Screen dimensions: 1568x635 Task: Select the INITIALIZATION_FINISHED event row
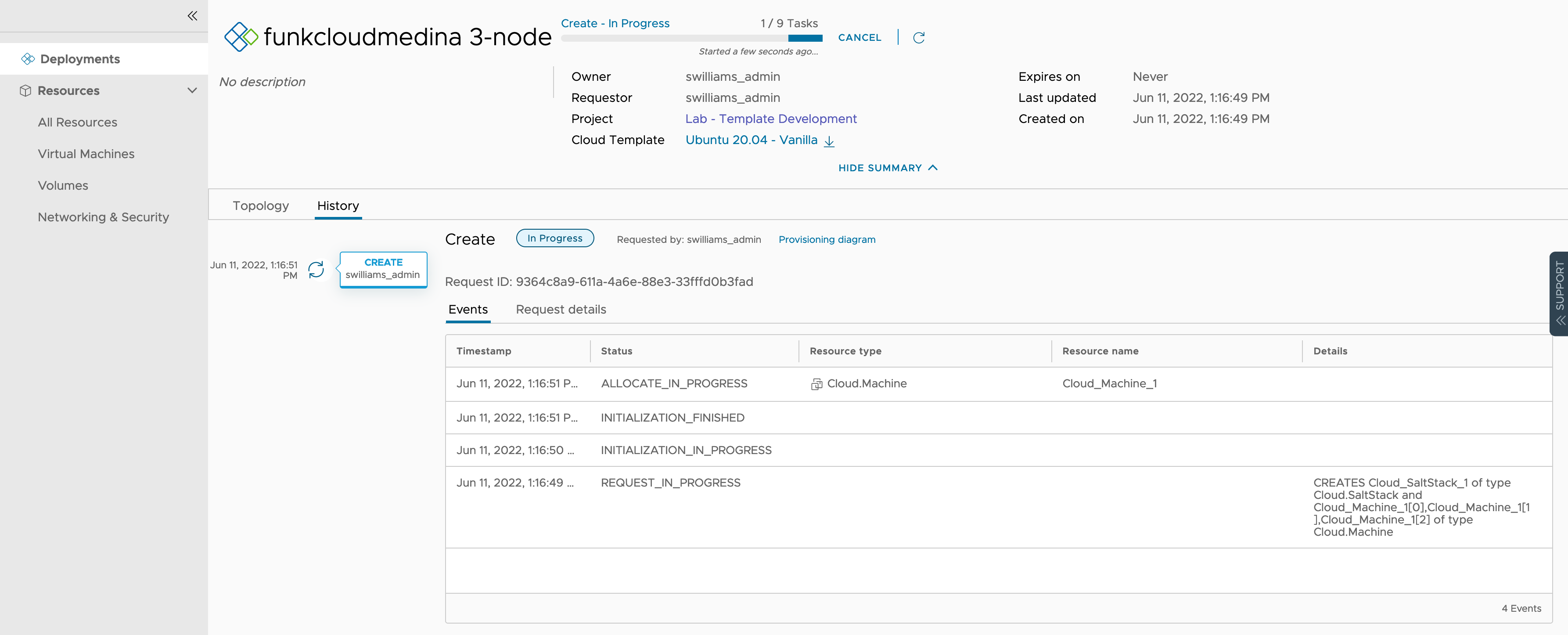pyautogui.click(x=998, y=418)
